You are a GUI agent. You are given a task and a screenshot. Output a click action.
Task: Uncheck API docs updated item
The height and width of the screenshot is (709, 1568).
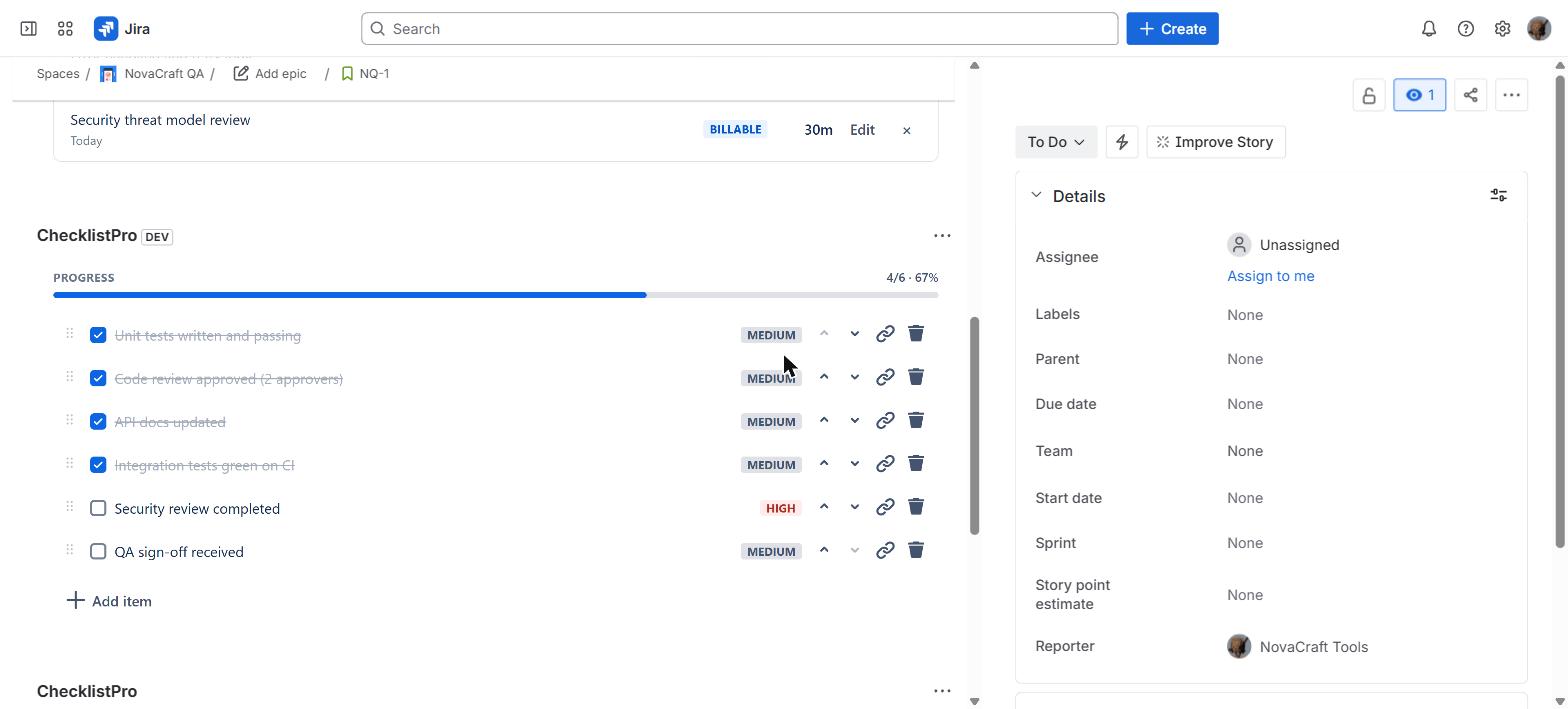[x=98, y=422]
